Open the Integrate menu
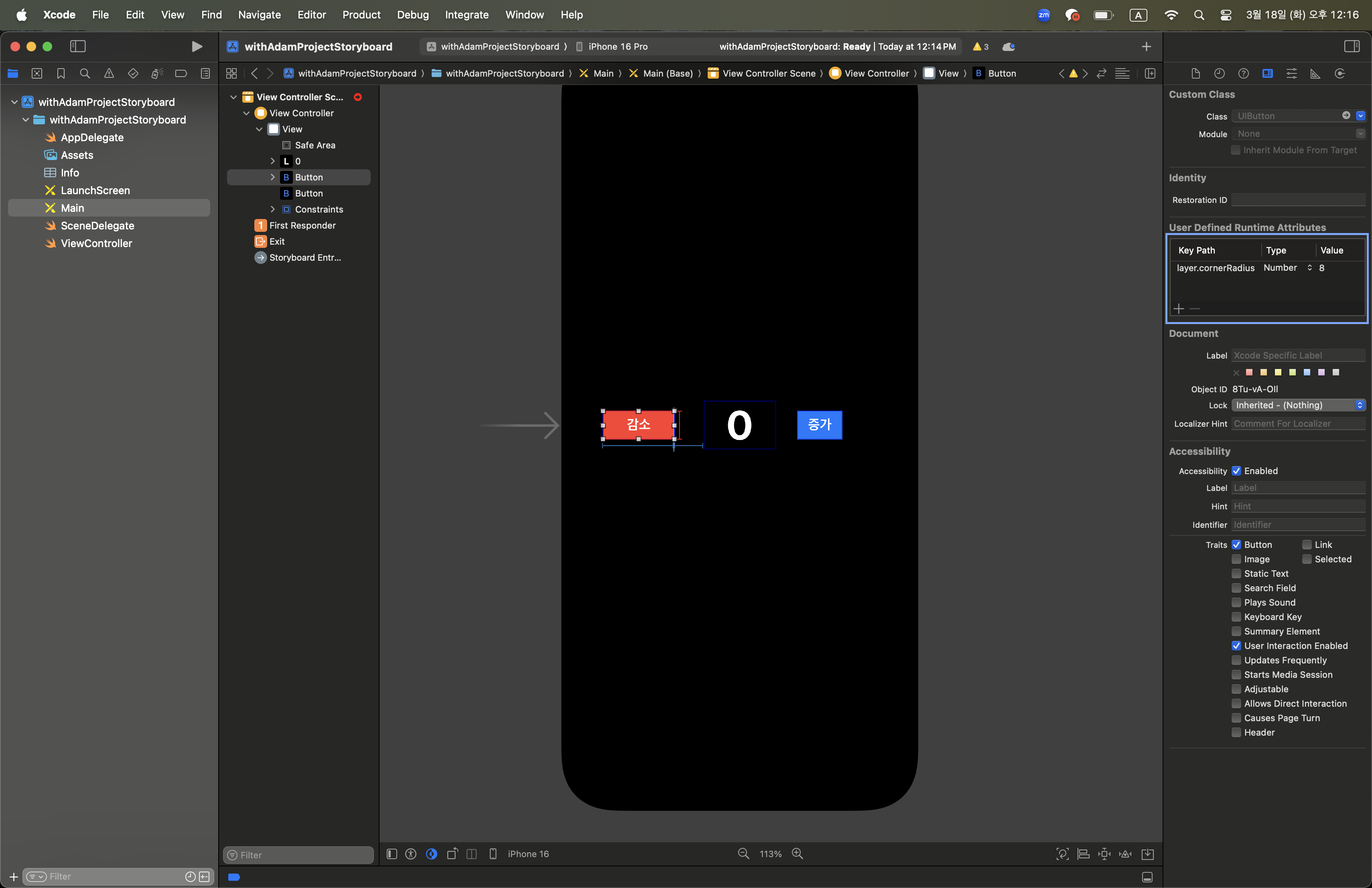This screenshot has width=1372, height=888. (x=467, y=14)
